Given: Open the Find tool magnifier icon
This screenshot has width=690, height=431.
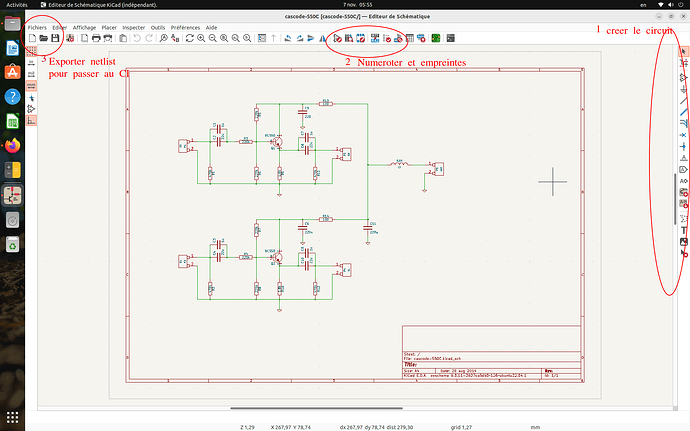Looking at the screenshot, I should (x=163, y=38).
